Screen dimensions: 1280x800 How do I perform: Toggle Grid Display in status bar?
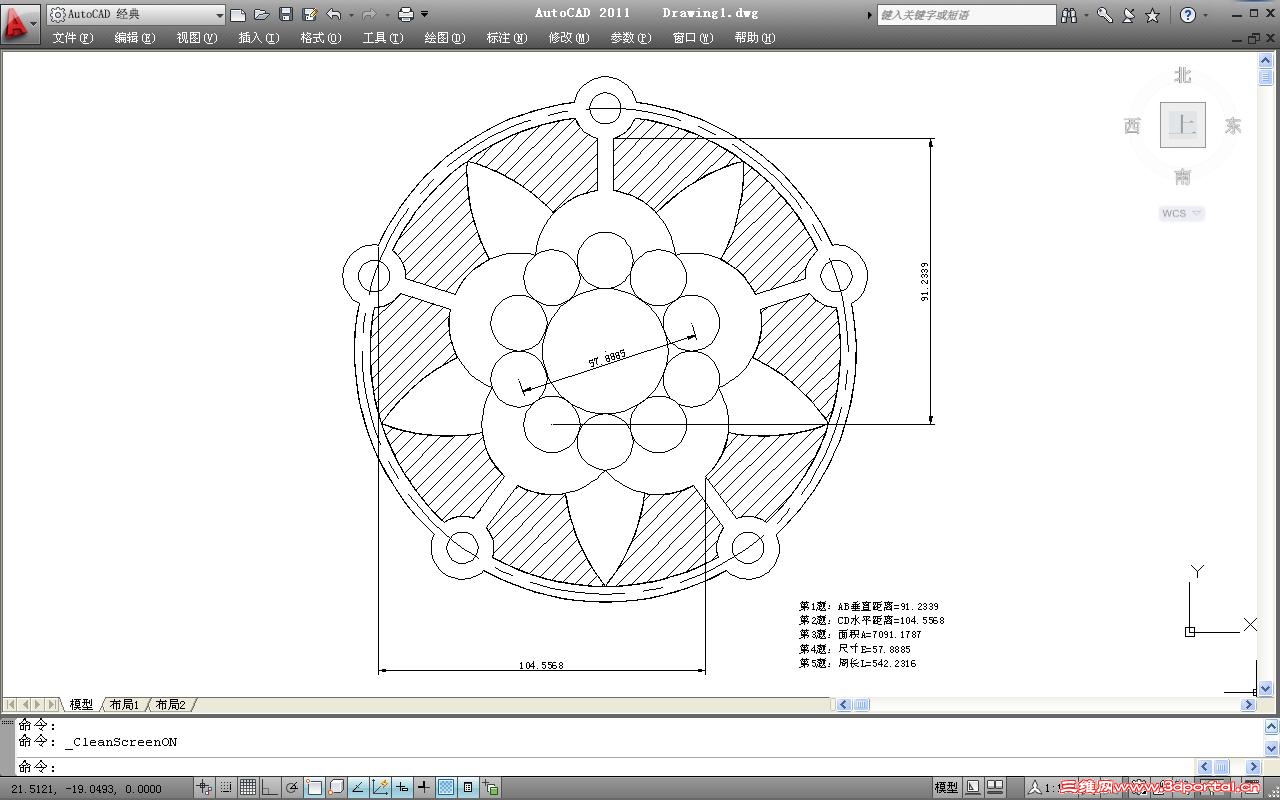pyautogui.click(x=248, y=788)
